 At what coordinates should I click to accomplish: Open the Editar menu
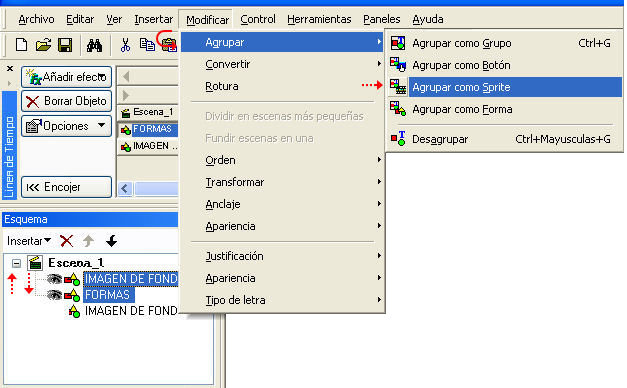tap(80, 19)
